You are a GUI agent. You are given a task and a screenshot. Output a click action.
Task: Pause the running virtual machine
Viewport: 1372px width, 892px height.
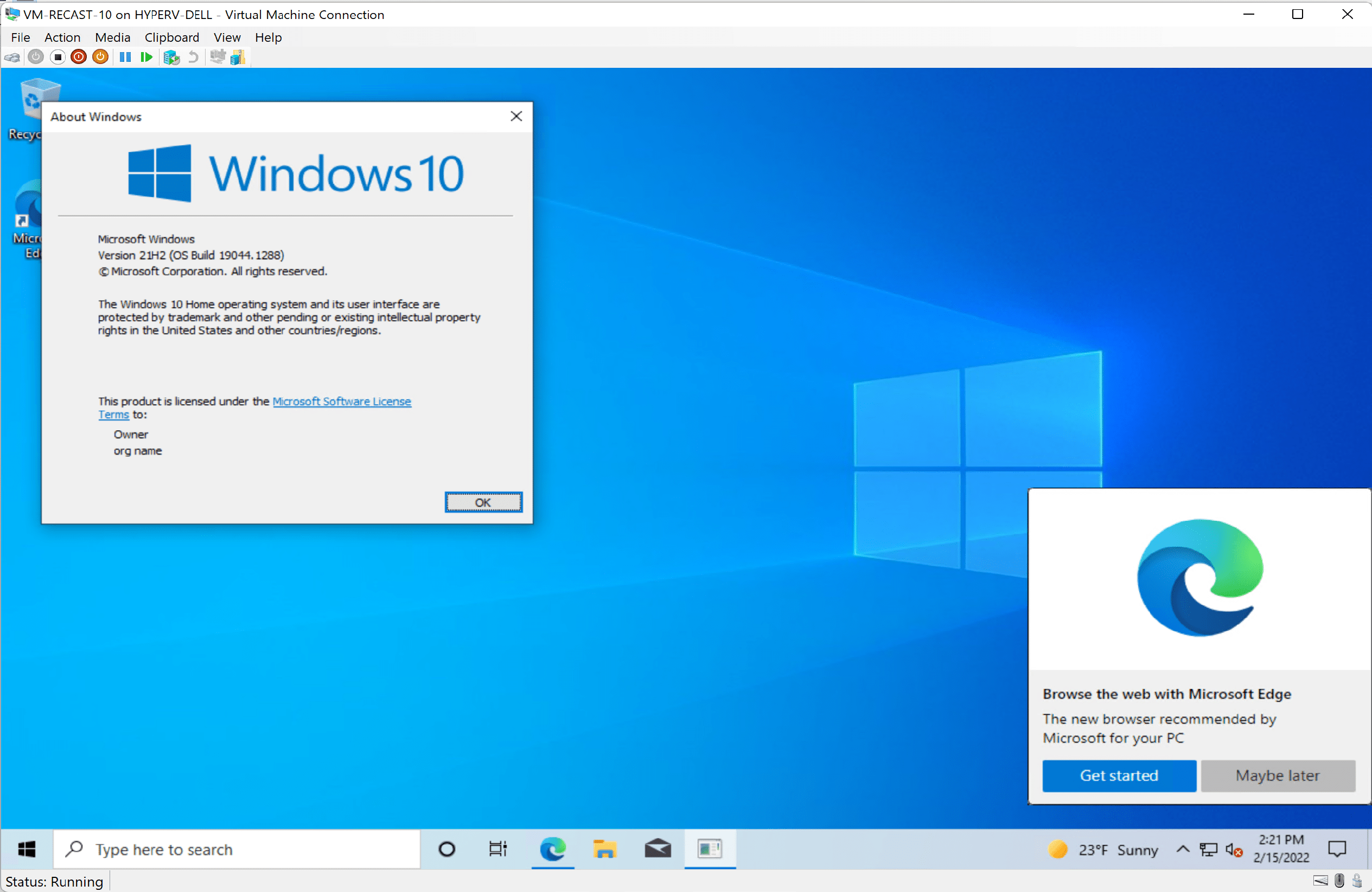pos(125,56)
